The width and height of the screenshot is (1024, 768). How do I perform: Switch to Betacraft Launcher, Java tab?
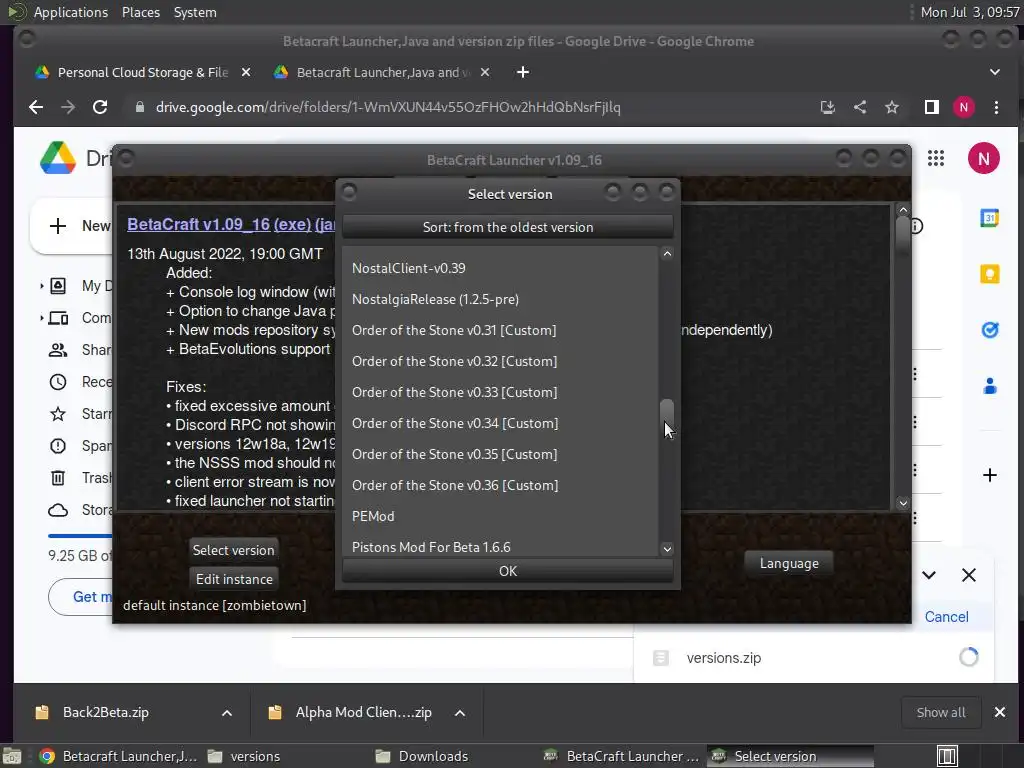(383, 72)
